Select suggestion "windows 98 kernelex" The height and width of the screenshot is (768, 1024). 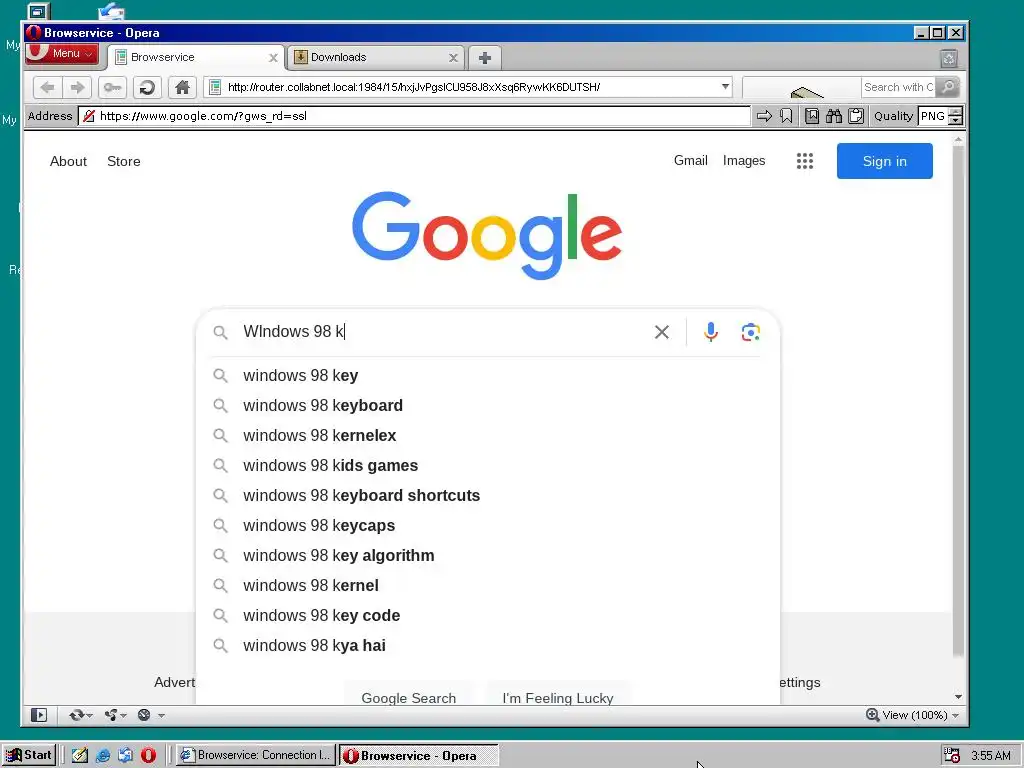[x=488, y=436]
